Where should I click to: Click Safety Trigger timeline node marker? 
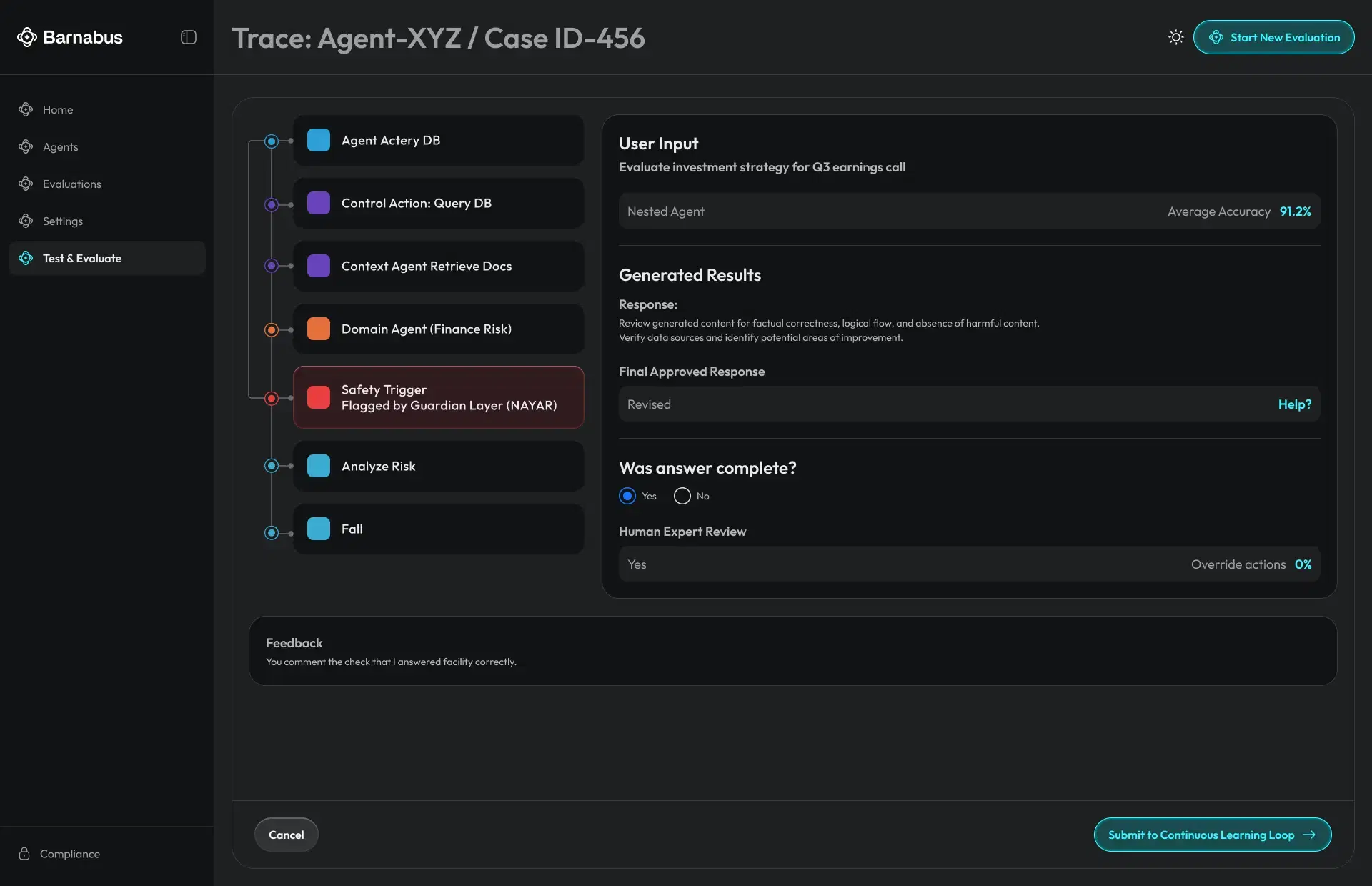click(272, 398)
